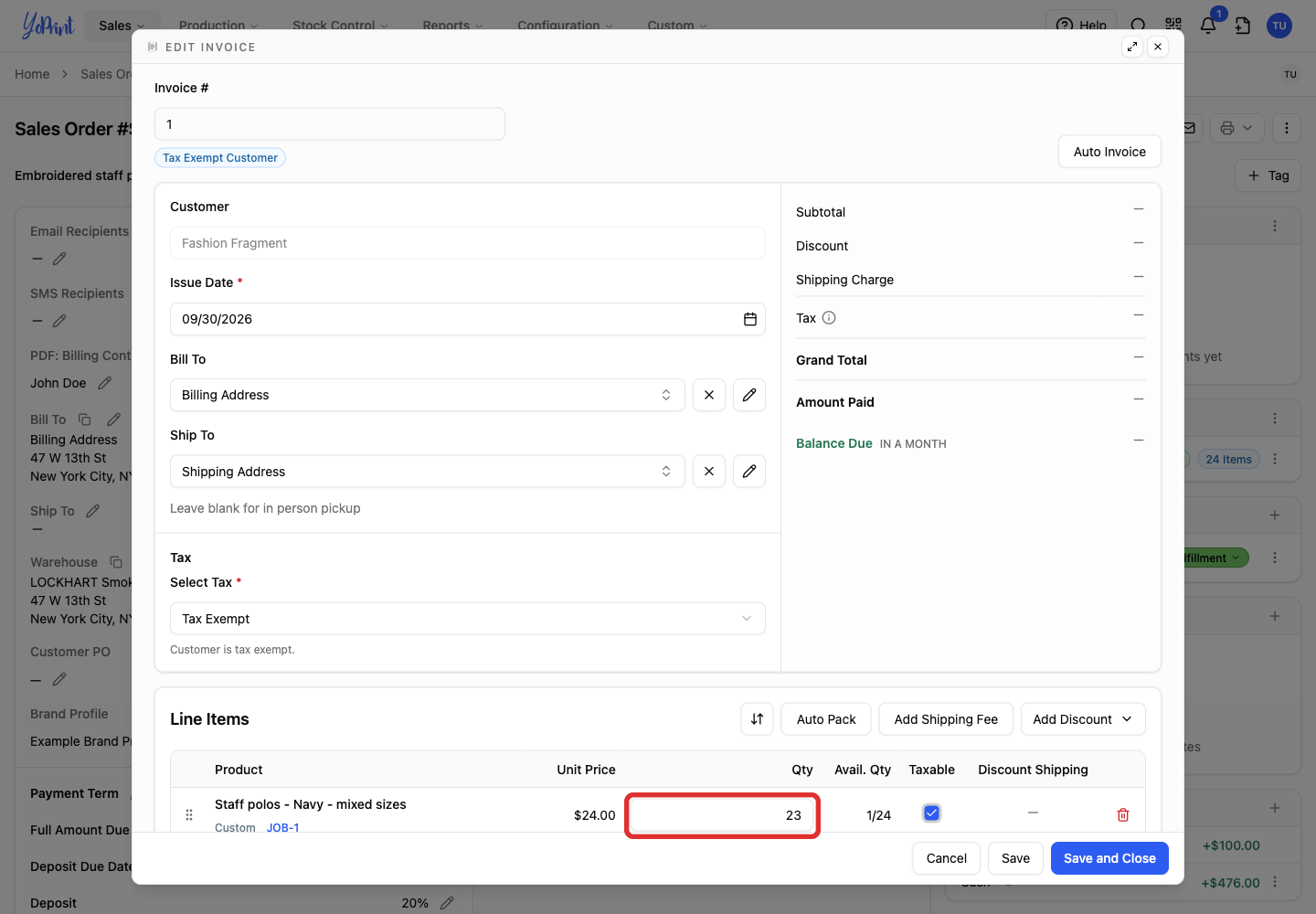Click the TU user avatar
The width and height of the screenshot is (1316, 914).
(x=1279, y=26)
